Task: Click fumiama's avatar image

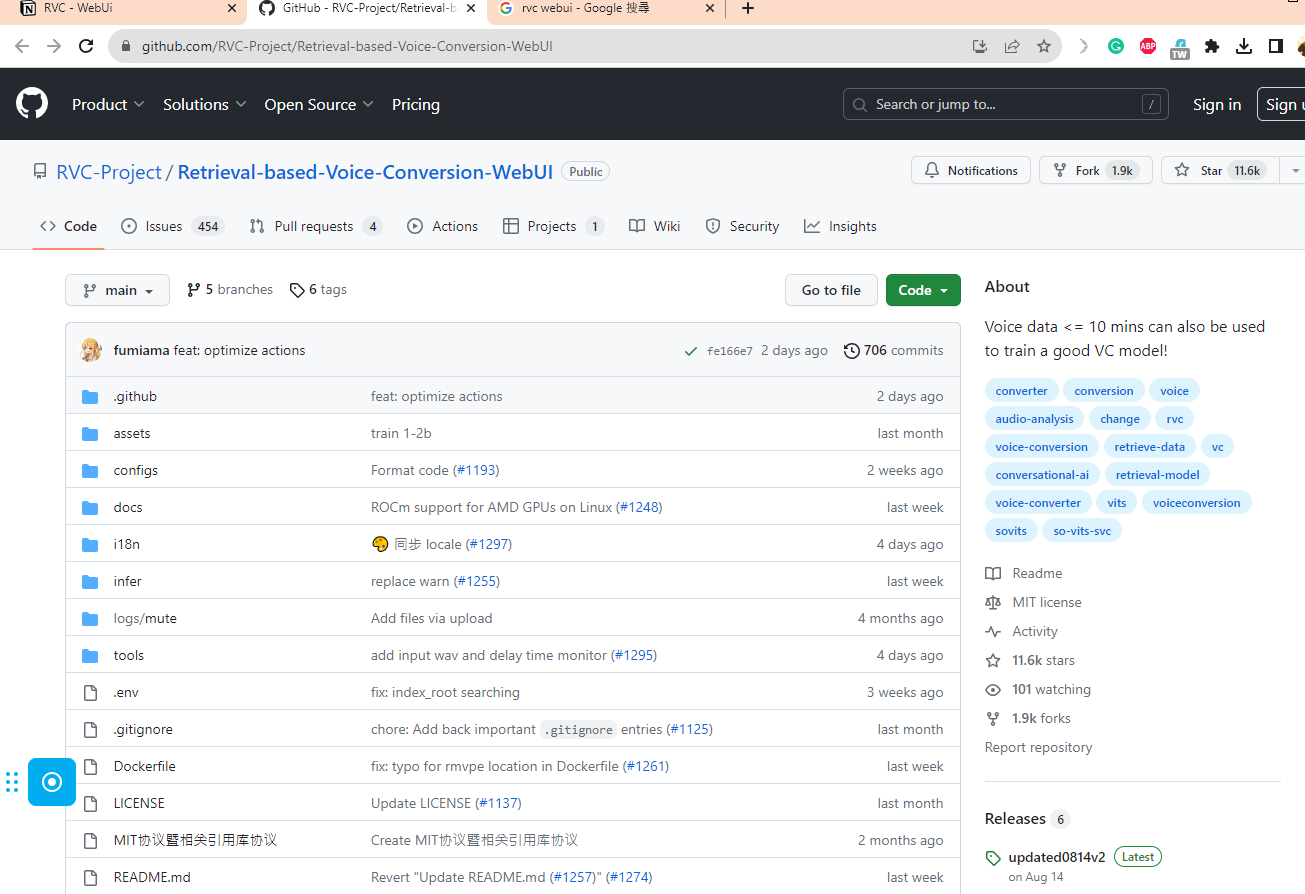Action: point(91,350)
